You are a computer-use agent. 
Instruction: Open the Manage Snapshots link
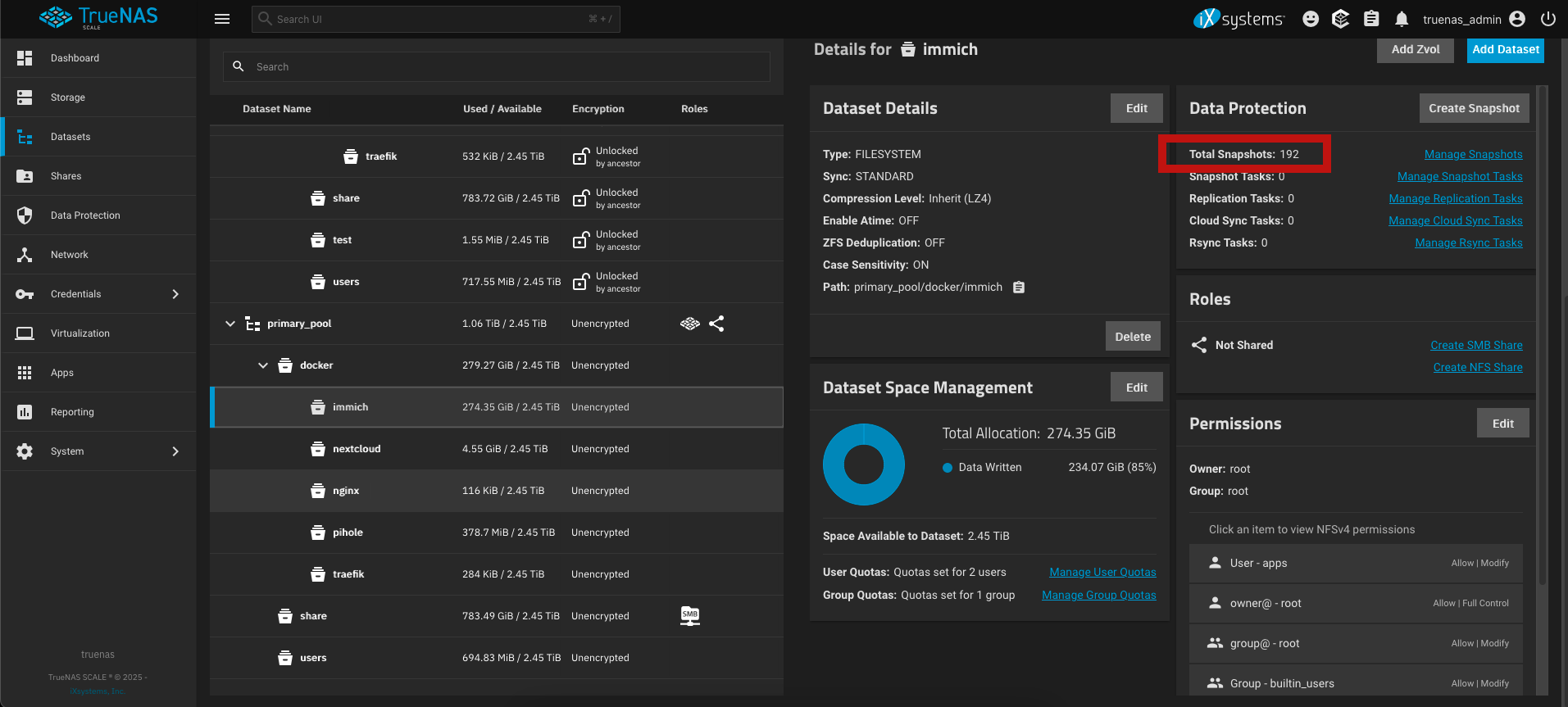point(1474,154)
